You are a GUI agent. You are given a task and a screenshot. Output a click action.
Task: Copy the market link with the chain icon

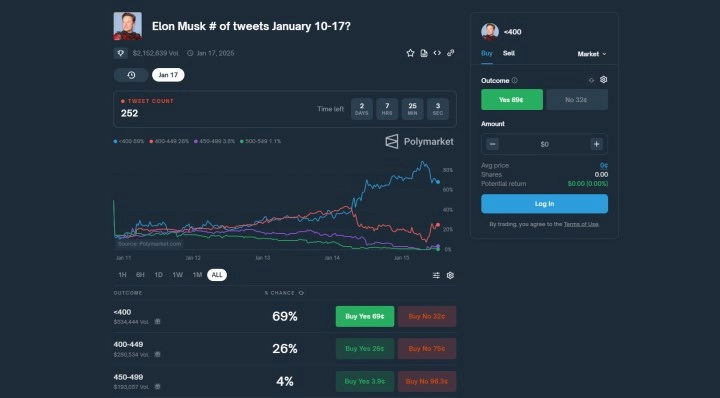[451, 53]
